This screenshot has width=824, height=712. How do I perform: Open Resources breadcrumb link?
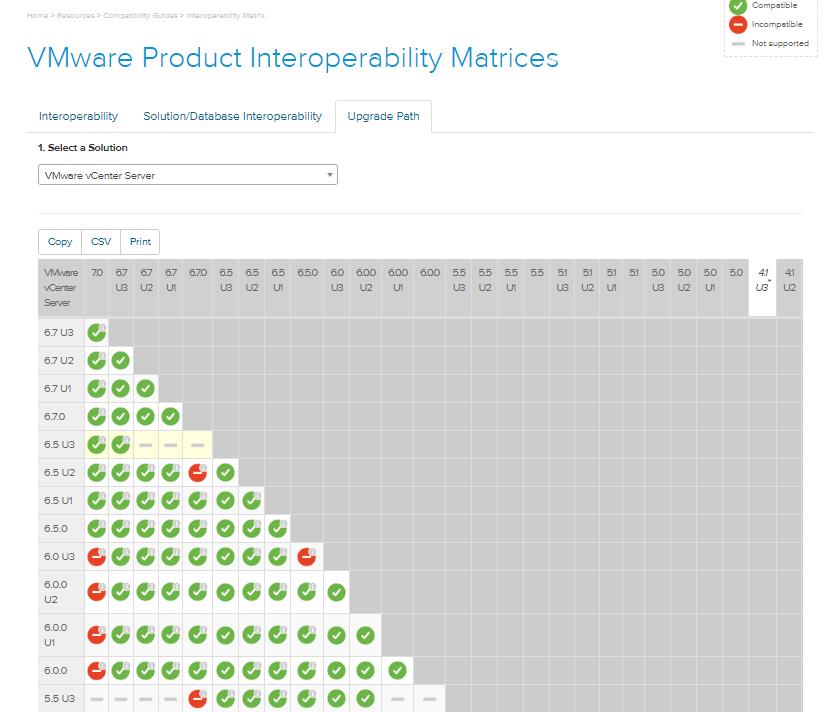point(76,15)
